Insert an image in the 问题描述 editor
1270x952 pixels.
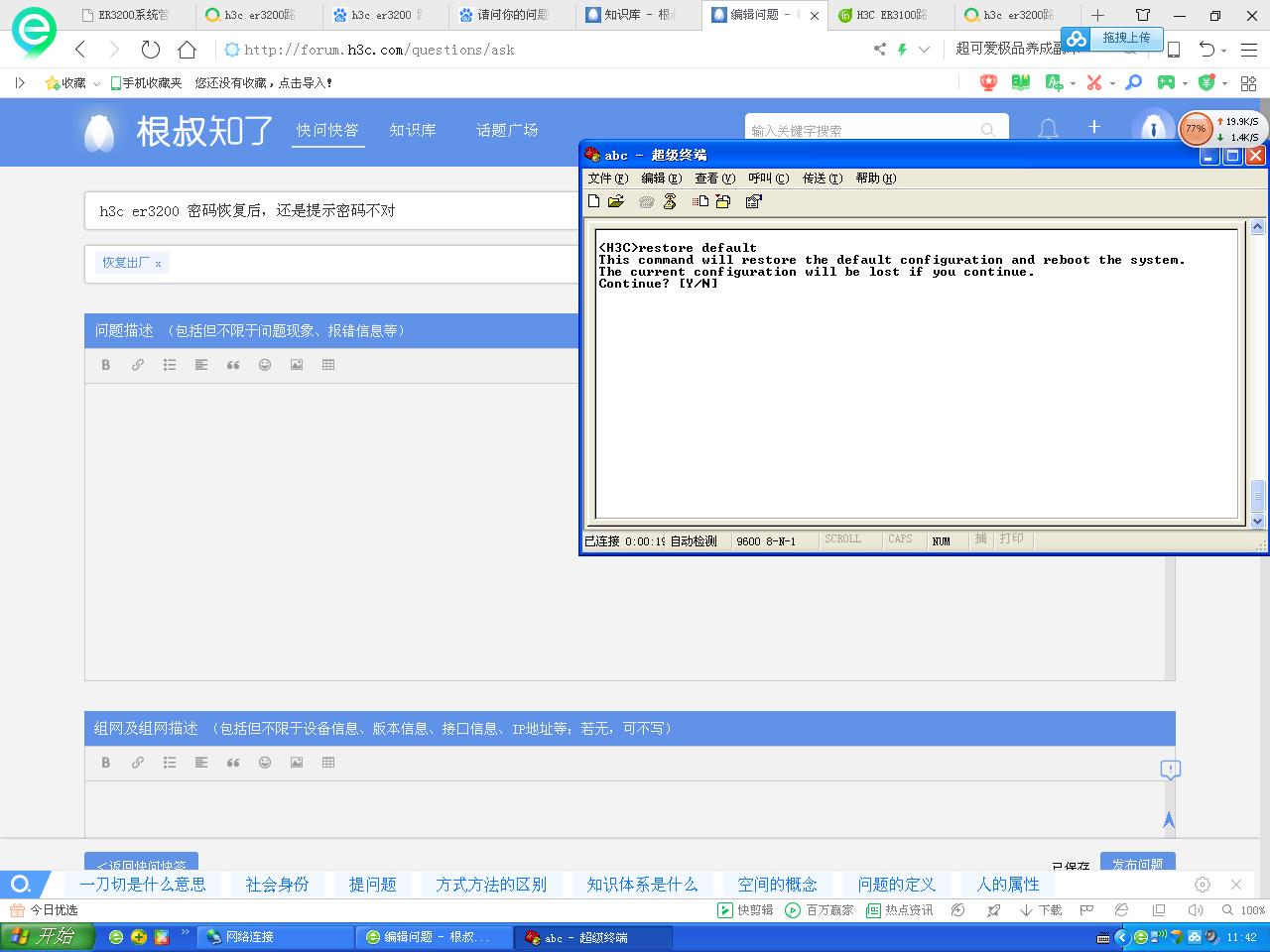point(297,365)
